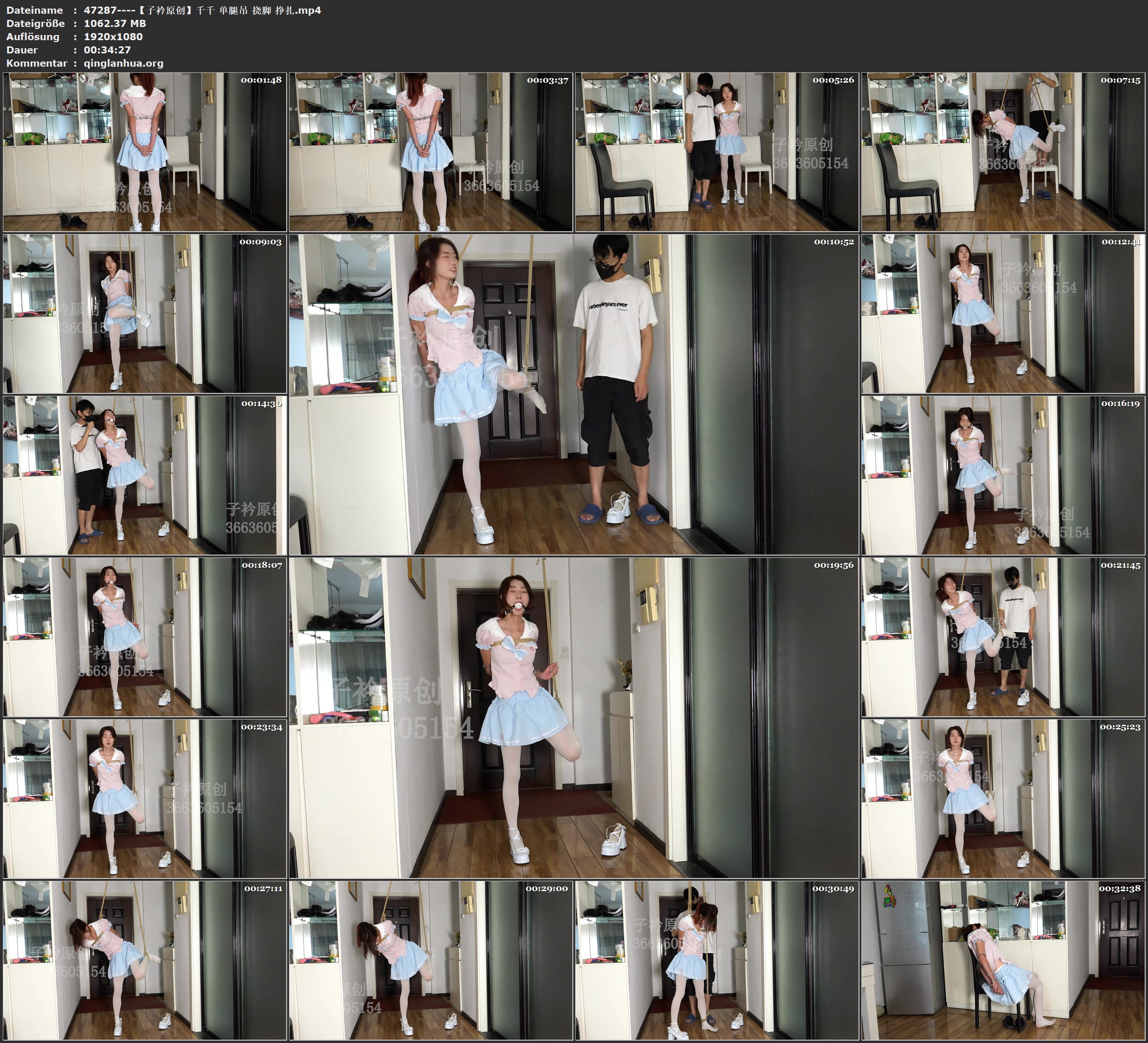
Task: Click the thumbnail timestamped 00:12:41
Action: point(1003,313)
